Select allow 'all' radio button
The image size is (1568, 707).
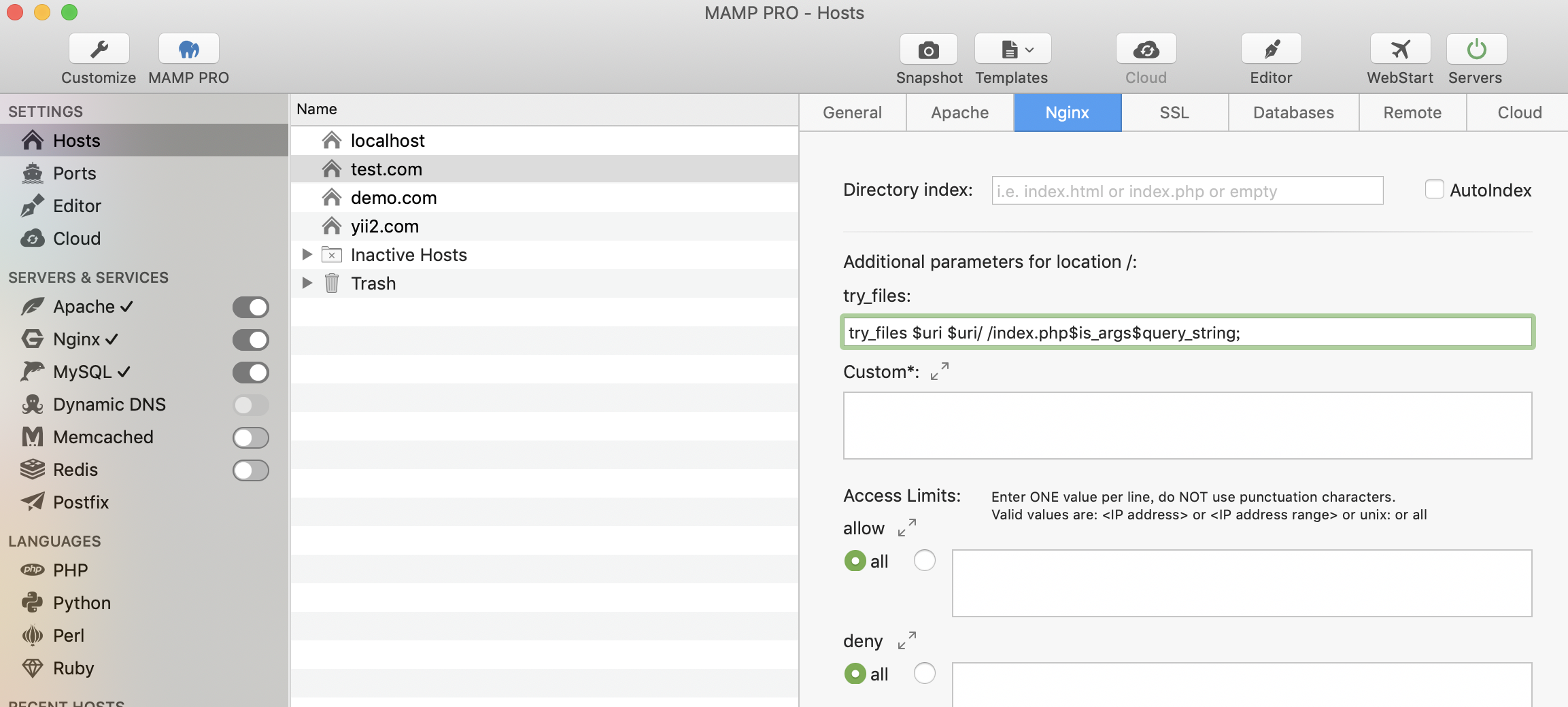click(x=855, y=561)
